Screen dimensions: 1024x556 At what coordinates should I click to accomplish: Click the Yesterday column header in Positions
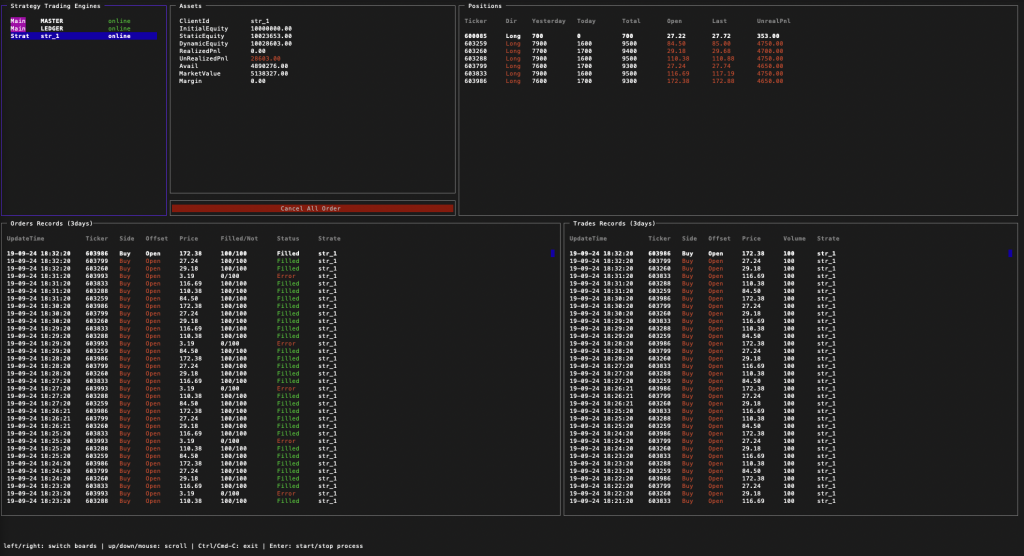coord(549,21)
